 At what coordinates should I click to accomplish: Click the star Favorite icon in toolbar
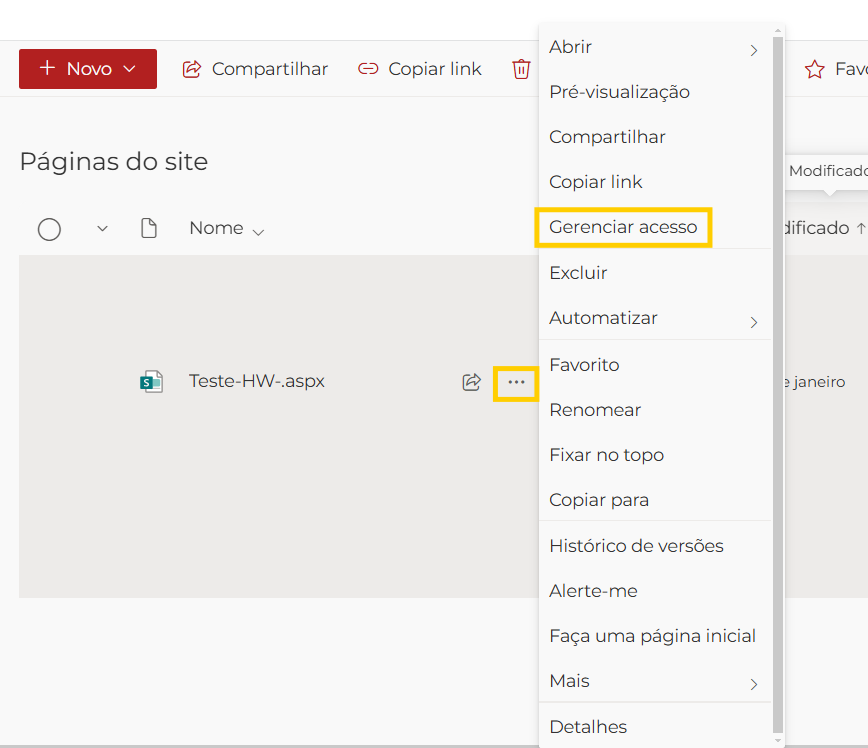(x=815, y=69)
